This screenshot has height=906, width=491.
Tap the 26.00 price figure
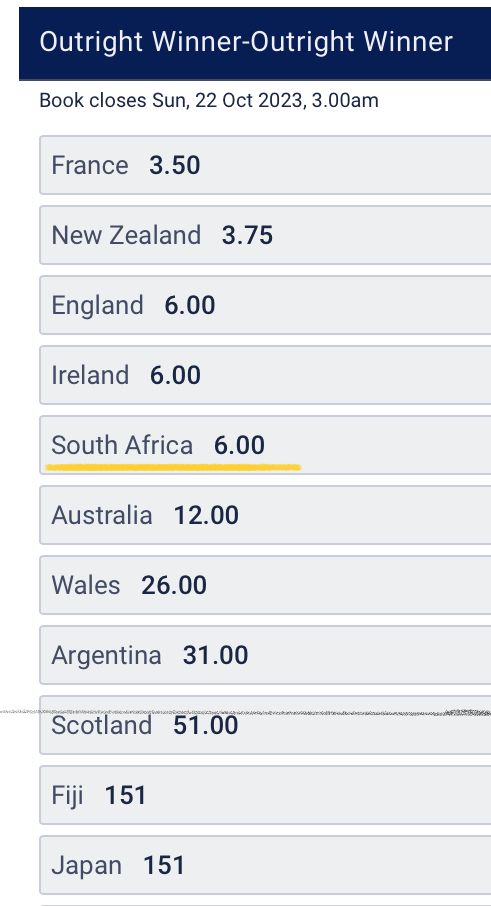click(174, 585)
